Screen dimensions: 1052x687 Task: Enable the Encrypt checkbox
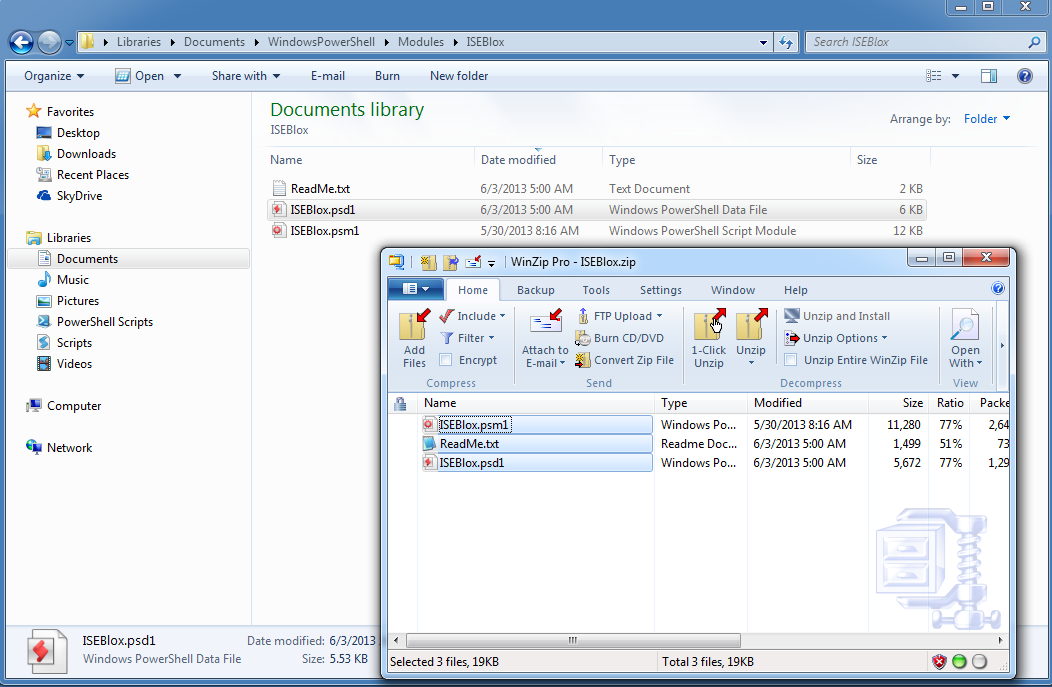[x=445, y=360]
